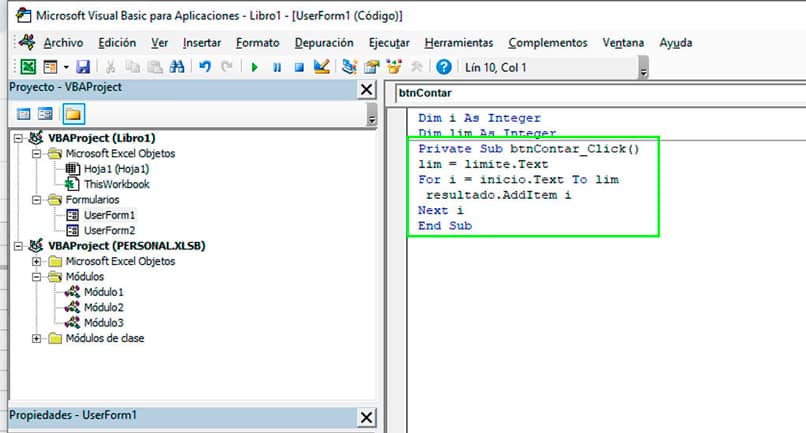Click the Cut scissors icon
The height and width of the screenshot is (433, 806).
(x=110, y=67)
